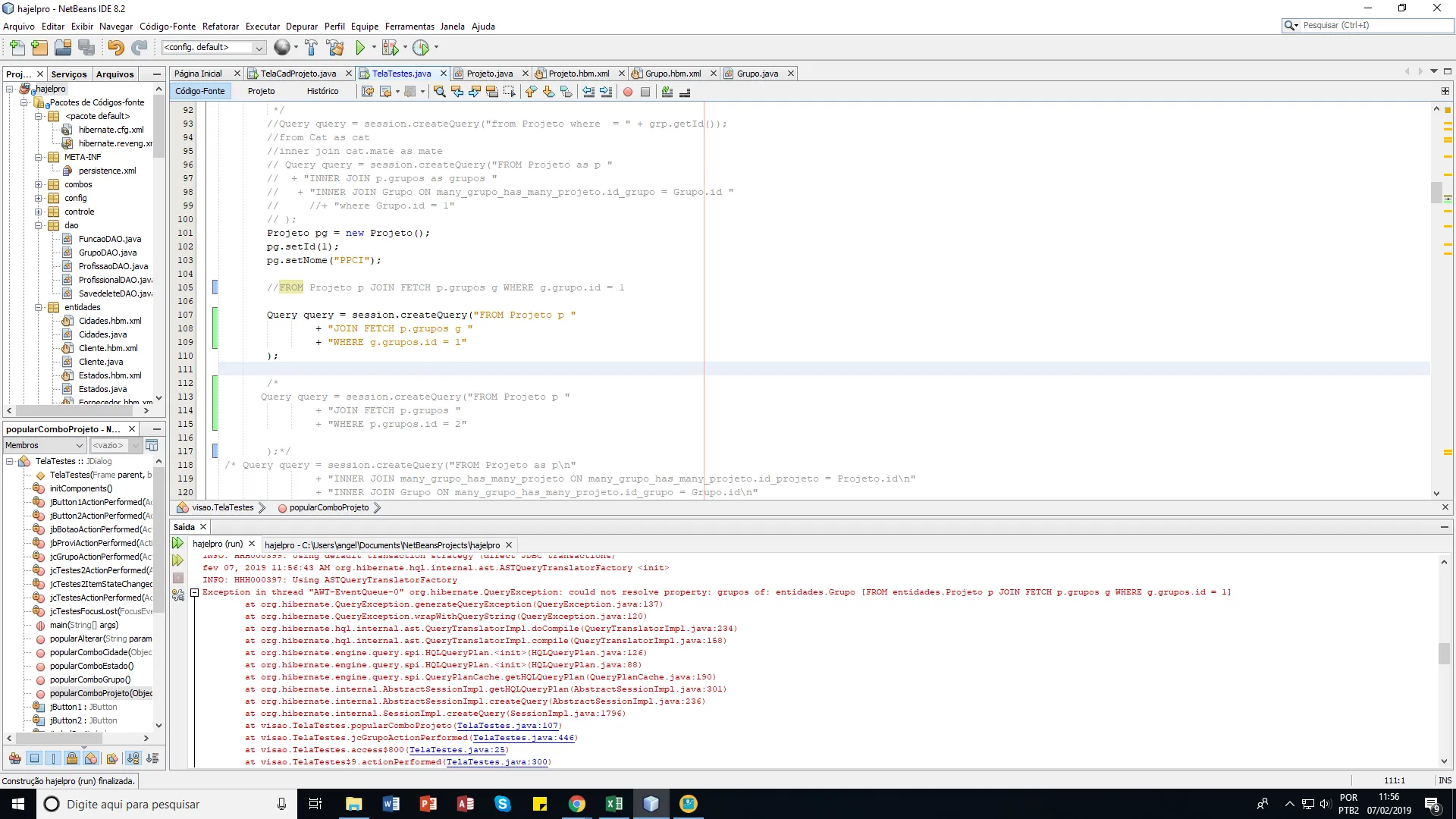
Task: Switch to the Projeto.hbm.xml editor tab
Action: (579, 74)
